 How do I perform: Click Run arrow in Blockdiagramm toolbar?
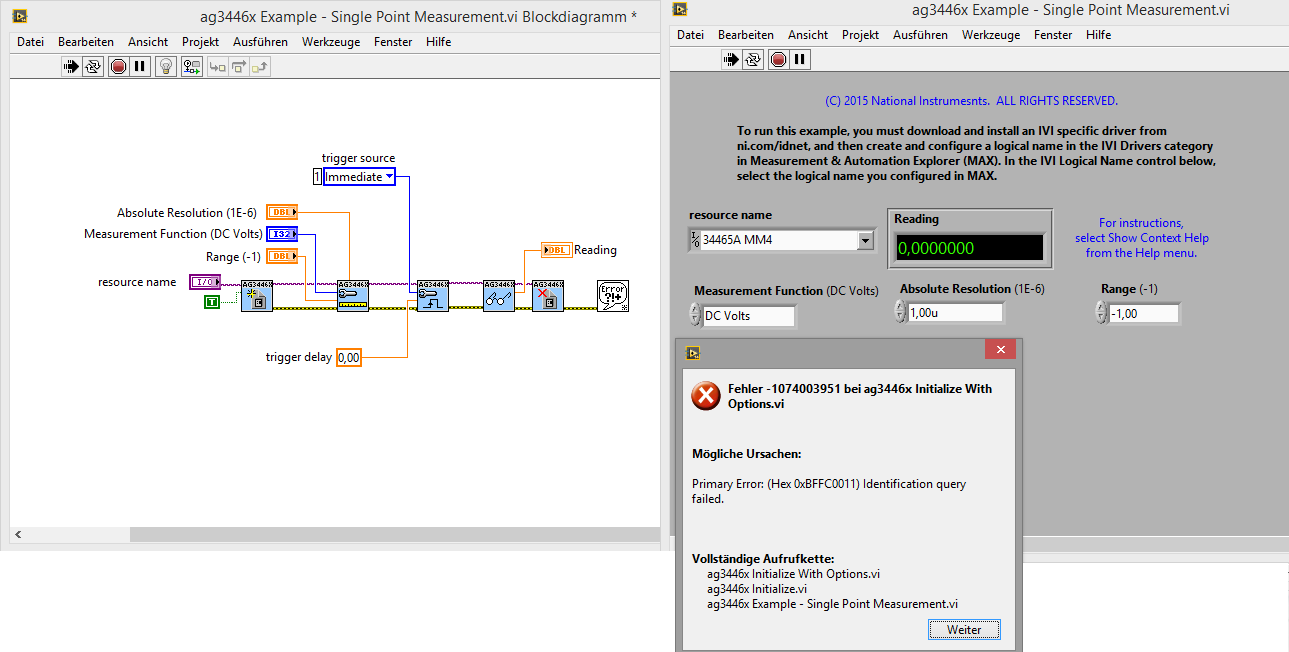tap(71, 67)
